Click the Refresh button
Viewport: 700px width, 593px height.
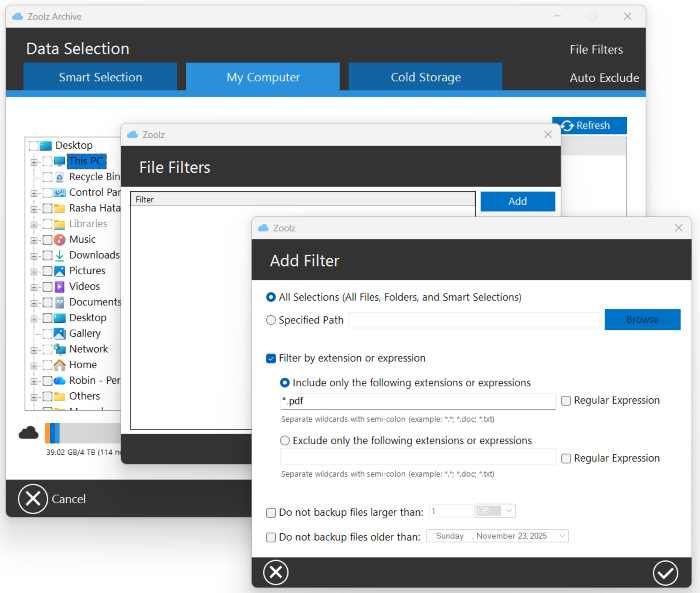(x=589, y=125)
